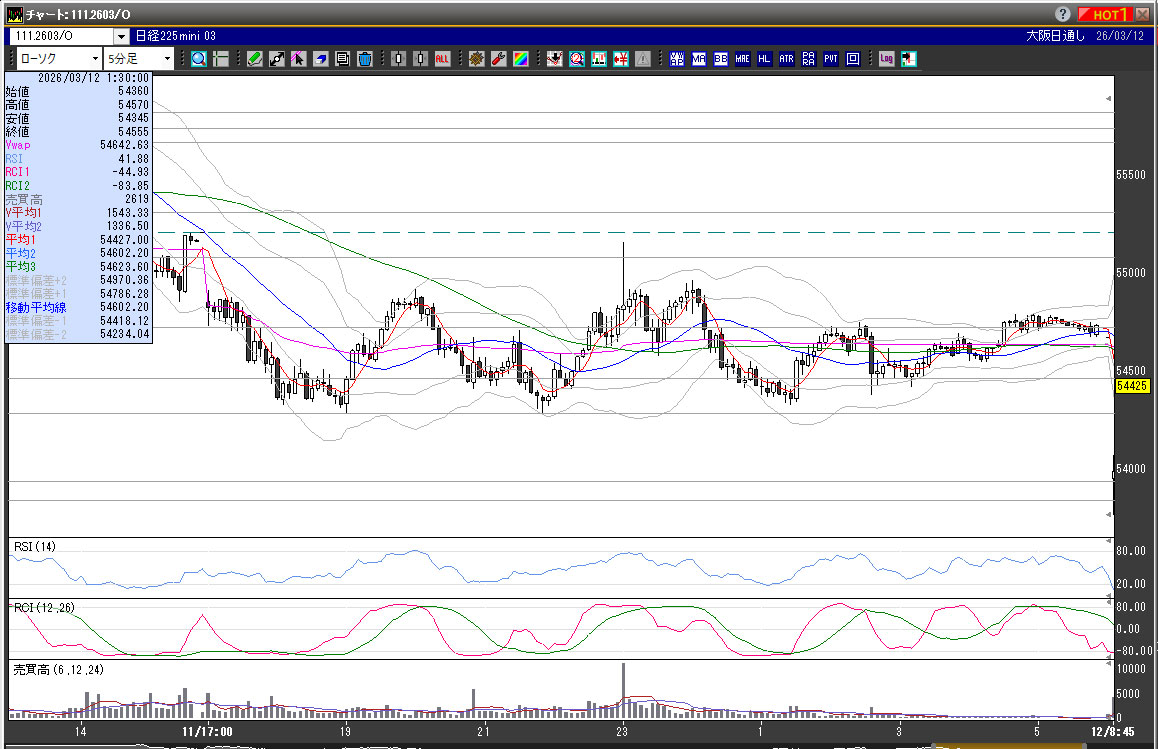1158x749 pixels.
Task: Toggle the PVT indicator button
Action: pos(830,59)
